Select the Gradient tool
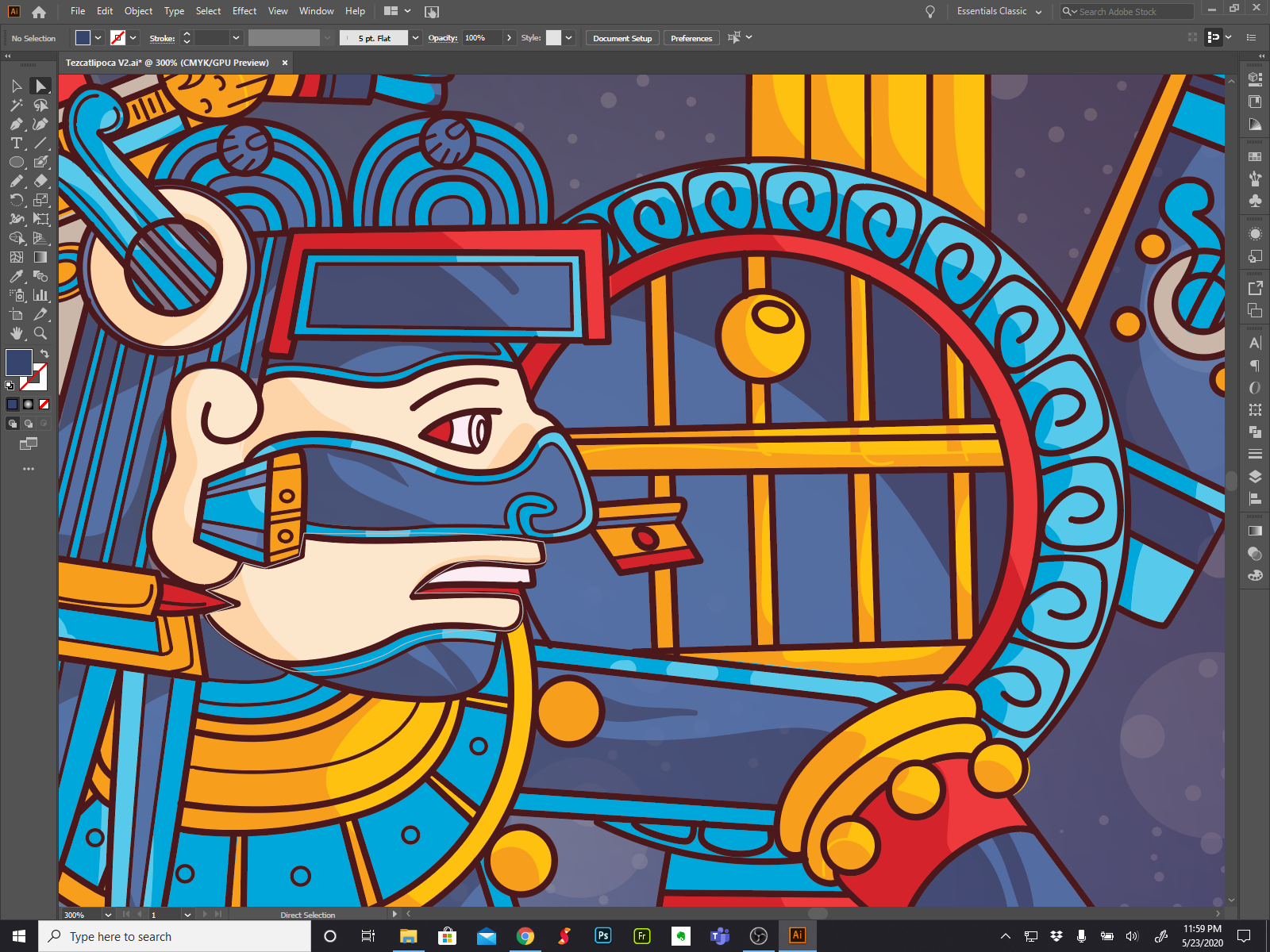The height and width of the screenshot is (952, 1270). pyautogui.click(x=40, y=257)
